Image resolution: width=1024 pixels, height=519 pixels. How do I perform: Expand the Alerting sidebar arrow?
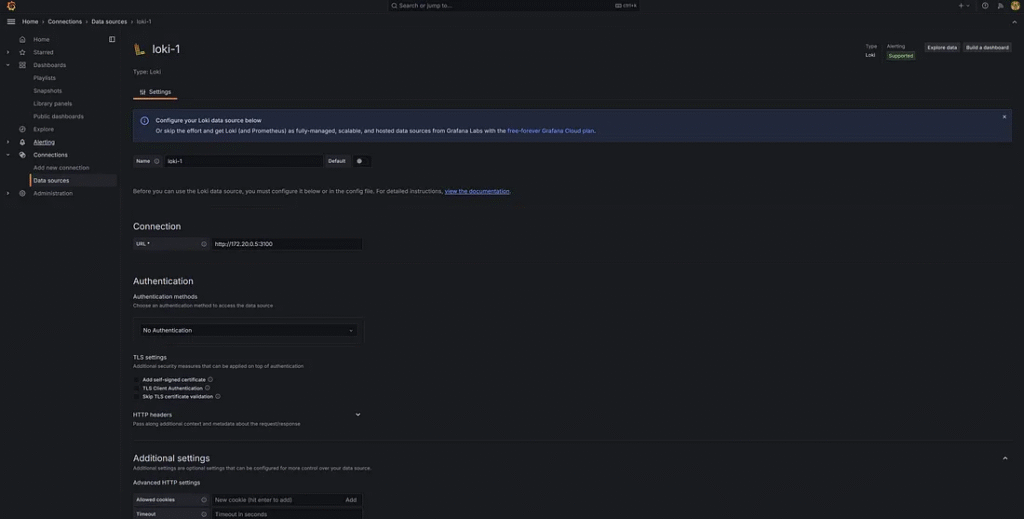pos(8,142)
